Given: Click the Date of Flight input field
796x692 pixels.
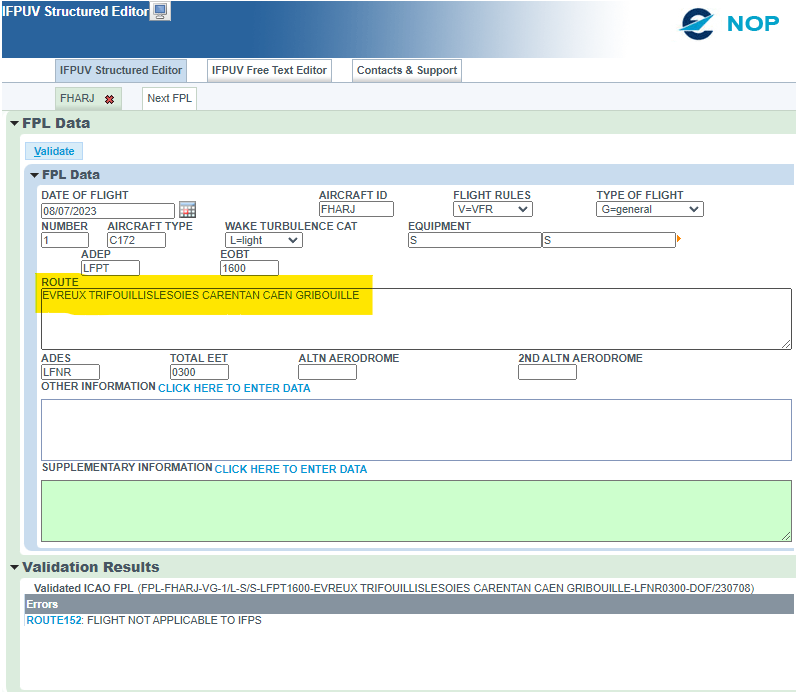Looking at the screenshot, I should point(108,211).
